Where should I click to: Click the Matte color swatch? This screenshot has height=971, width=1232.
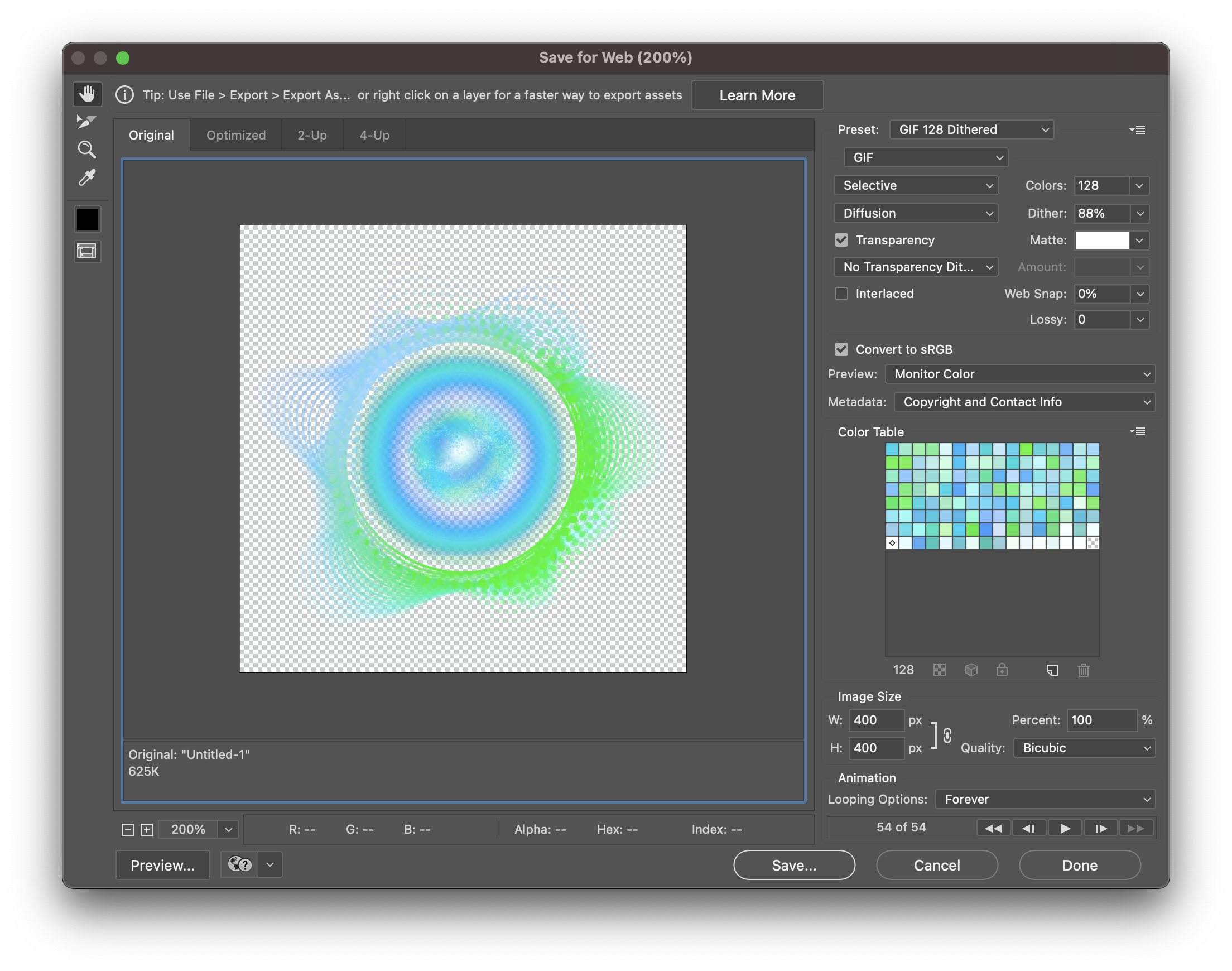pyautogui.click(x=1100, y=240)
